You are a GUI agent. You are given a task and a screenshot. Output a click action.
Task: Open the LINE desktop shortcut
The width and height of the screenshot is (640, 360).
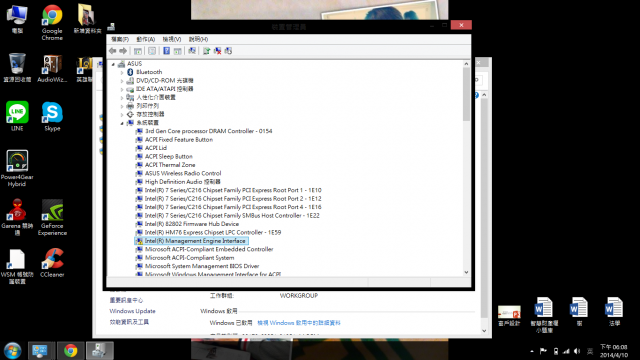tap(17, 116)
